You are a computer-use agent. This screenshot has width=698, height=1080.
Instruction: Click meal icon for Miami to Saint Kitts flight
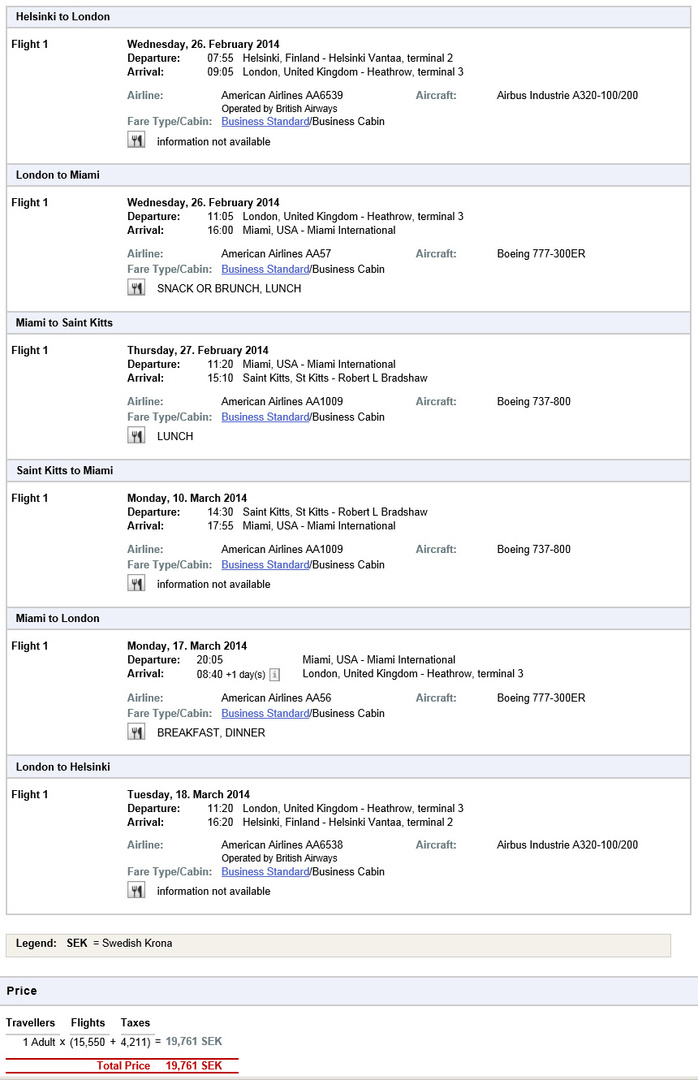[137, 436]
